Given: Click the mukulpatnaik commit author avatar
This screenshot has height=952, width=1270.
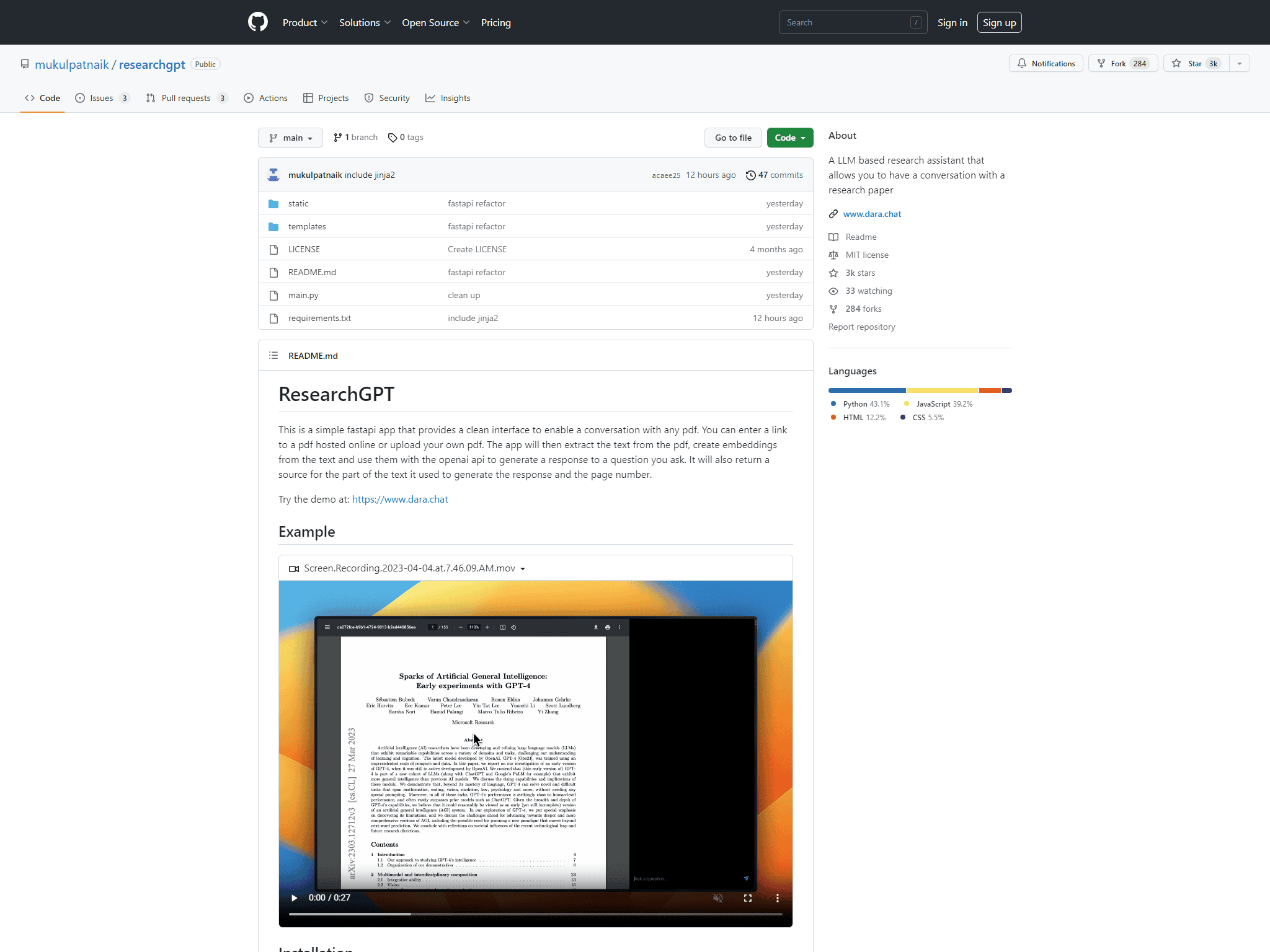Looking at the screenshot, I should click(x=273, y=175).
